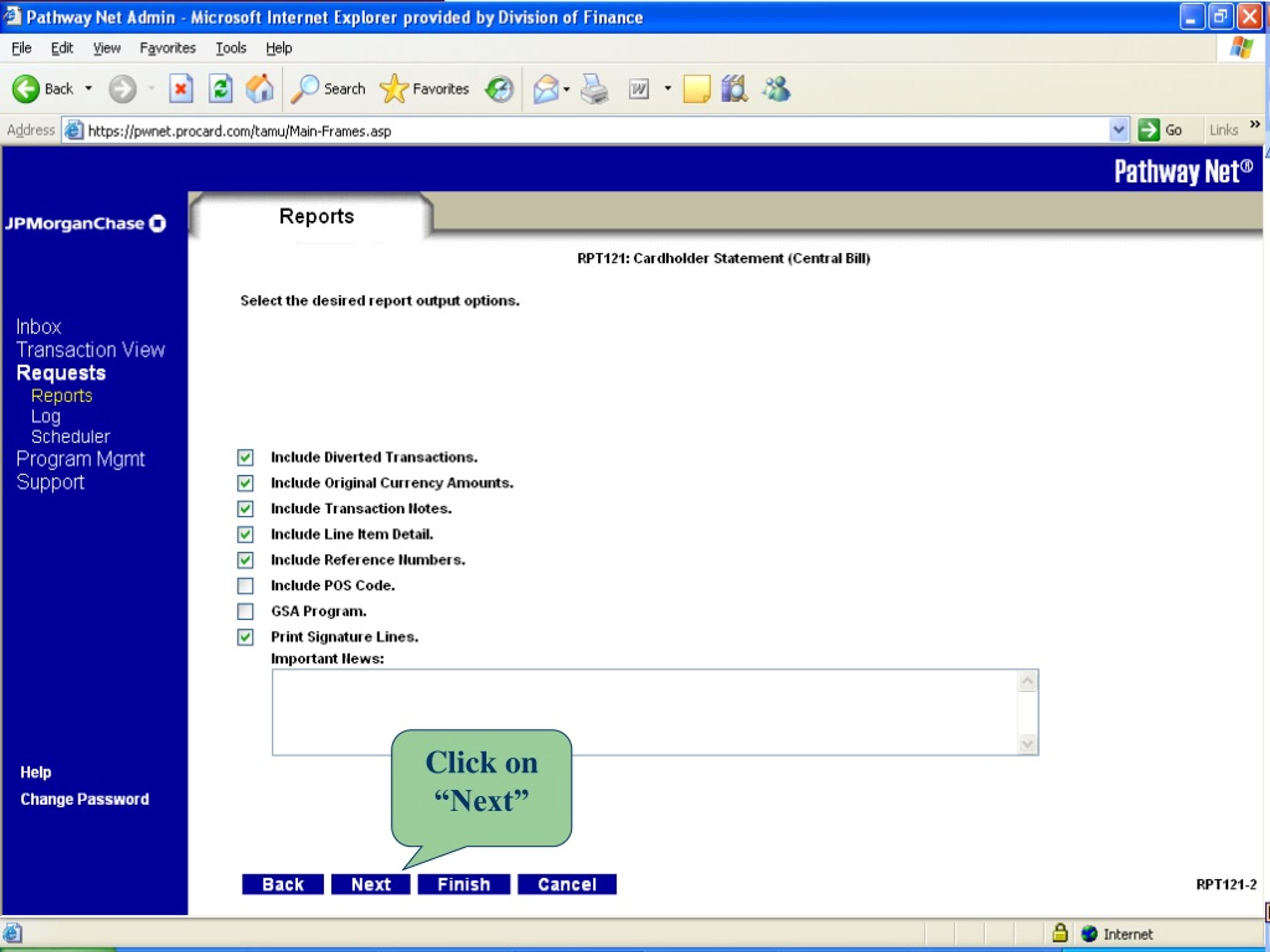The width and height of the screenshot is (1270, 952).
Task: Click the green Back arrow icon
Action: point(26,89)
